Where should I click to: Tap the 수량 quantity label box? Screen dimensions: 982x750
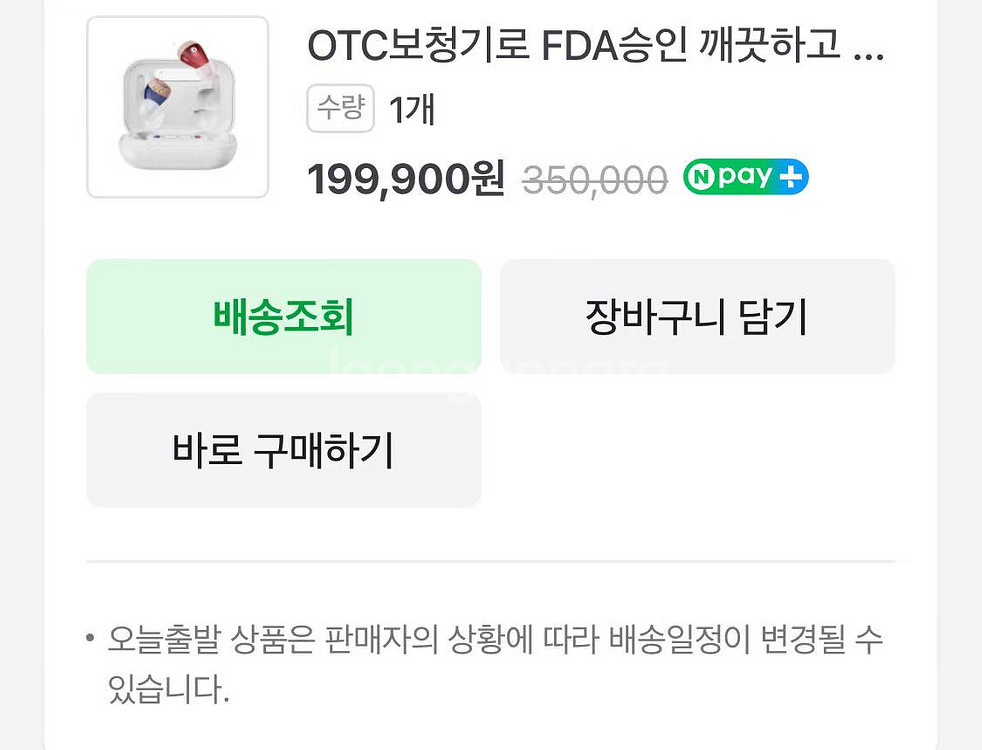[340, 108]
